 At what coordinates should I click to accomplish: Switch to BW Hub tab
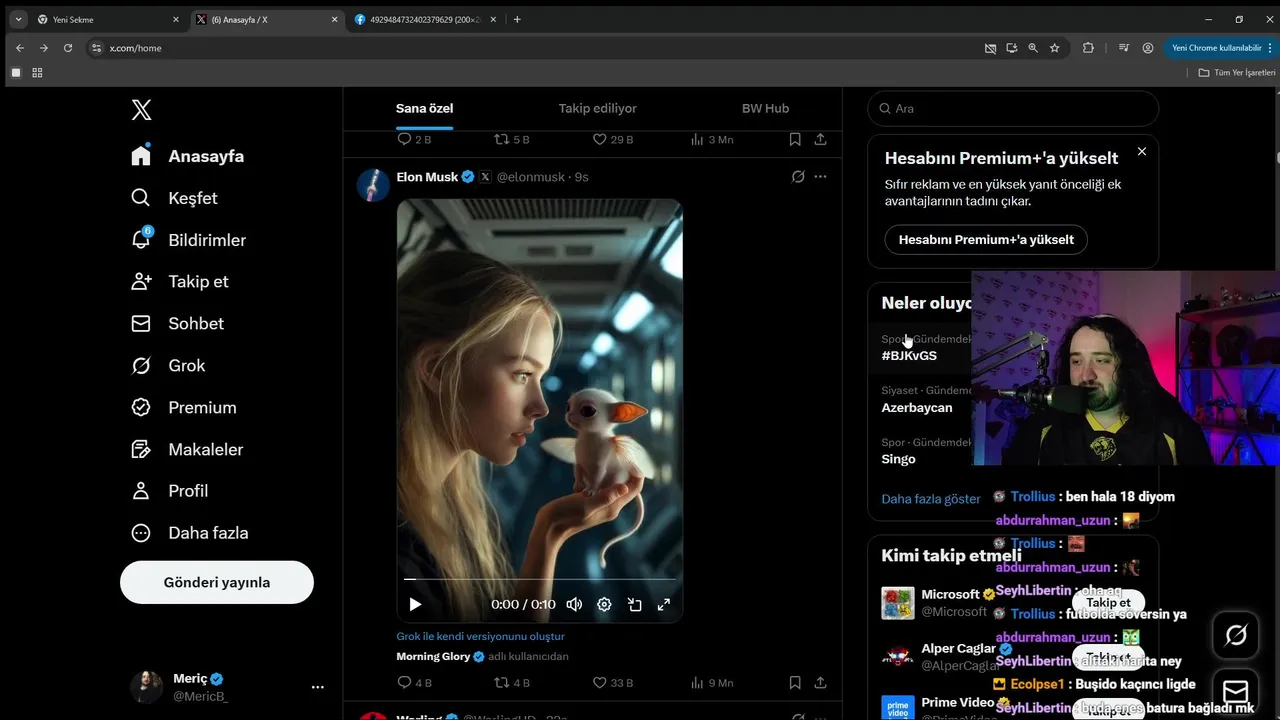click(765, 108)
